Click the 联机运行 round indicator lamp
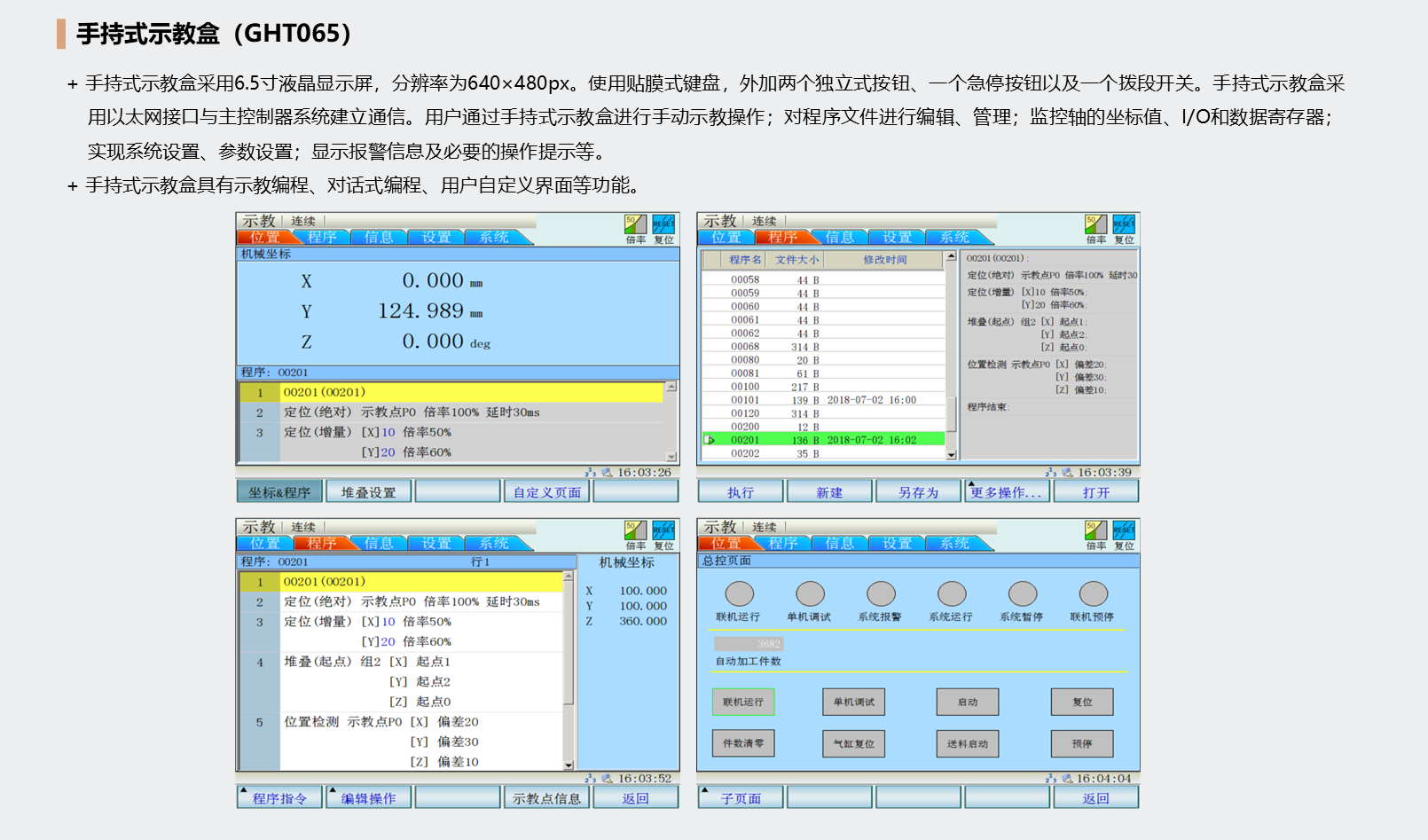 [x=739, y=594]
